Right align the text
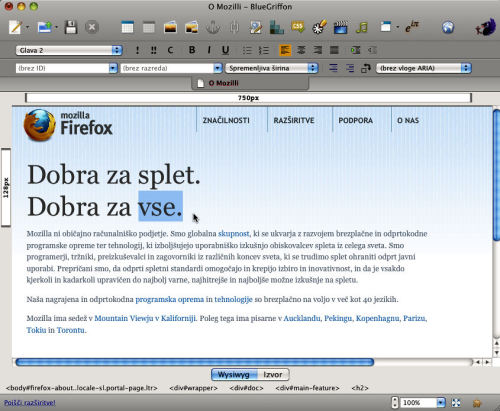Screen dimensions: 500x411 pyautogui.click(x=318, y=50)
